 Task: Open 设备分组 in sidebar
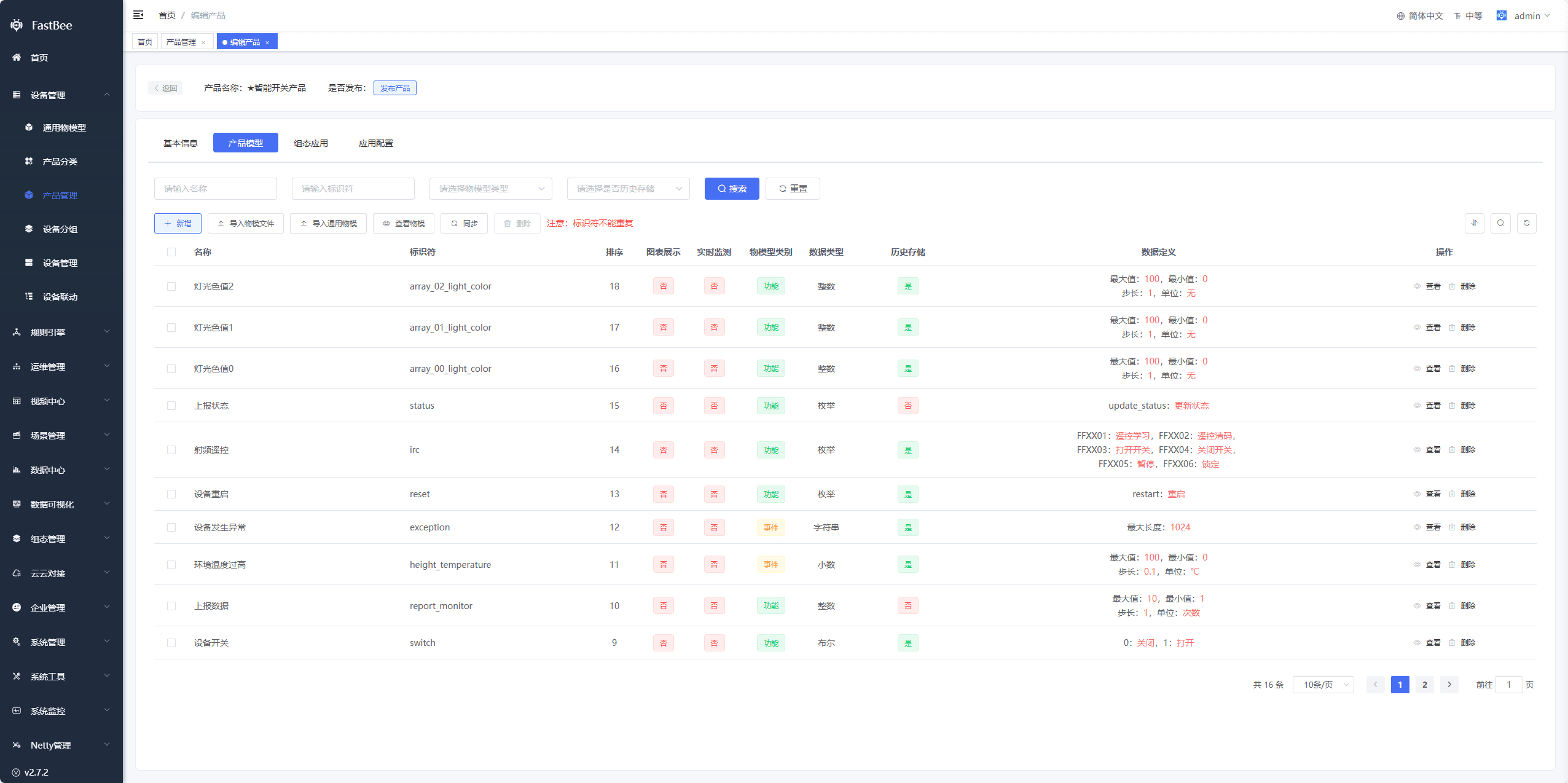[x=61, y=229]
